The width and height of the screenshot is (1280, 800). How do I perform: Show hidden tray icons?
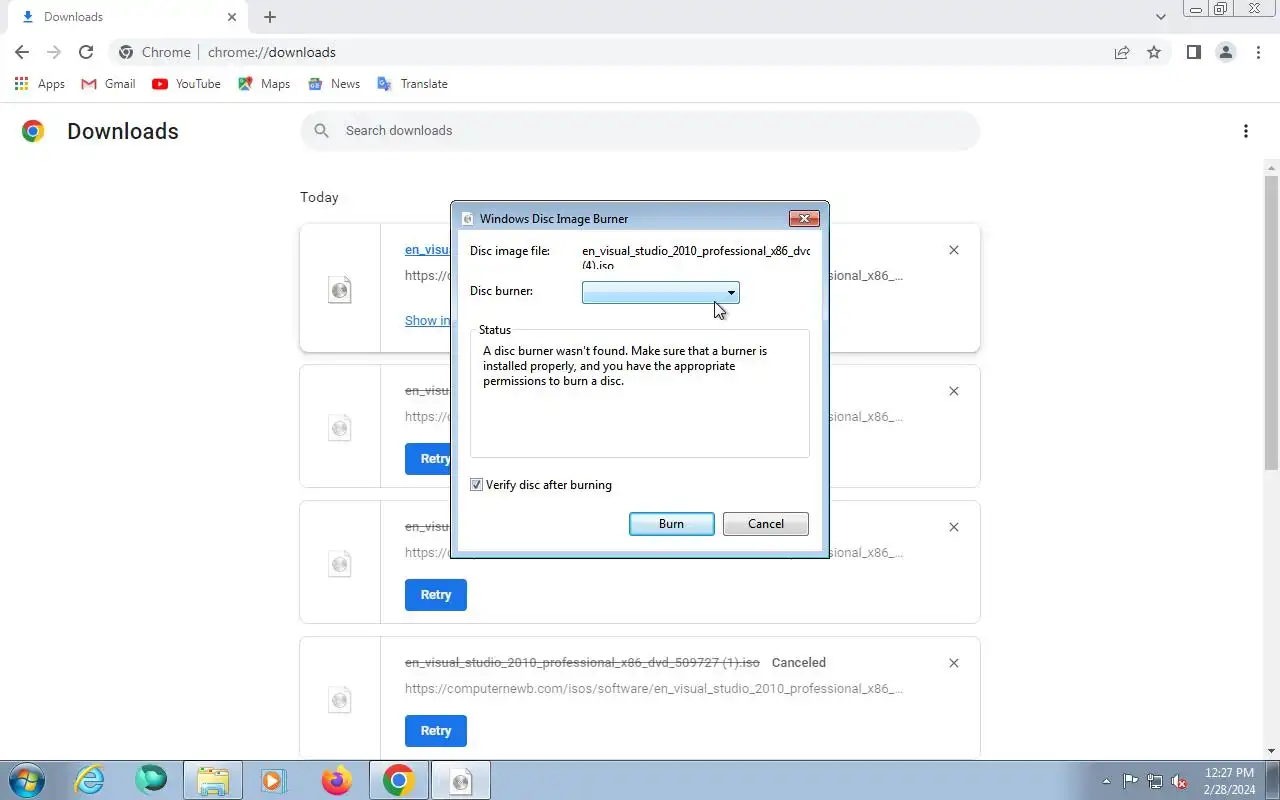(1106, 781)
